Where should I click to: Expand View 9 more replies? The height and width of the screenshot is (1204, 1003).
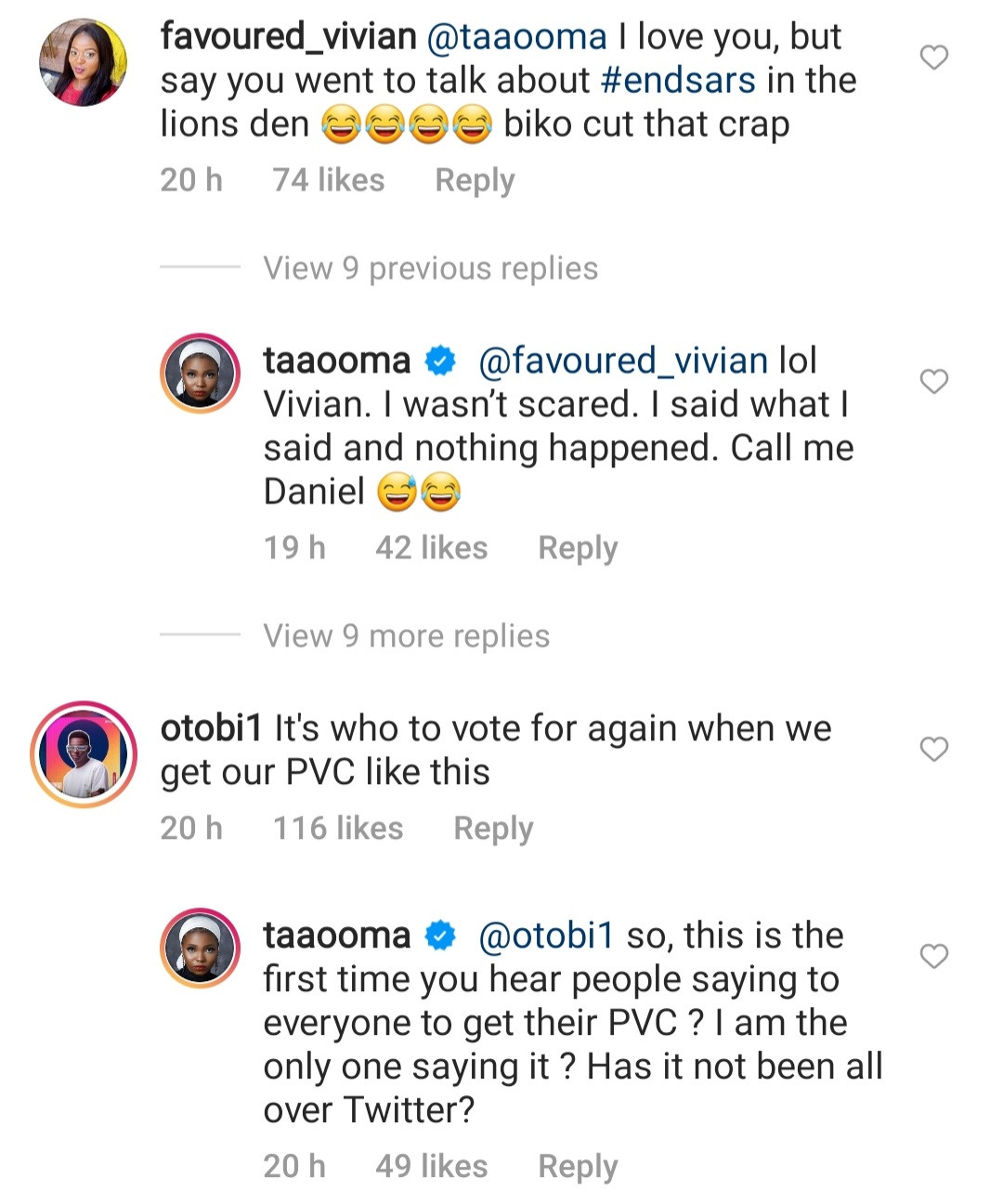pyautogui.click(x=406, y=636)
